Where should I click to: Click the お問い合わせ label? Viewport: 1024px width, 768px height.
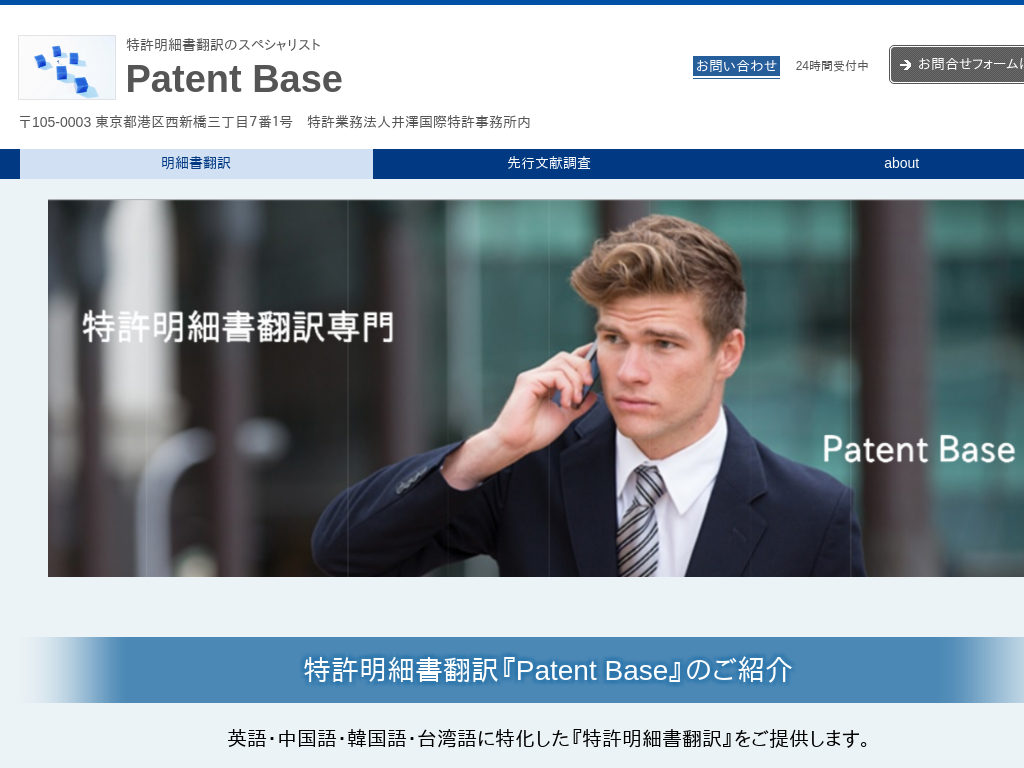pyautogui.click(x=736, y=66)
